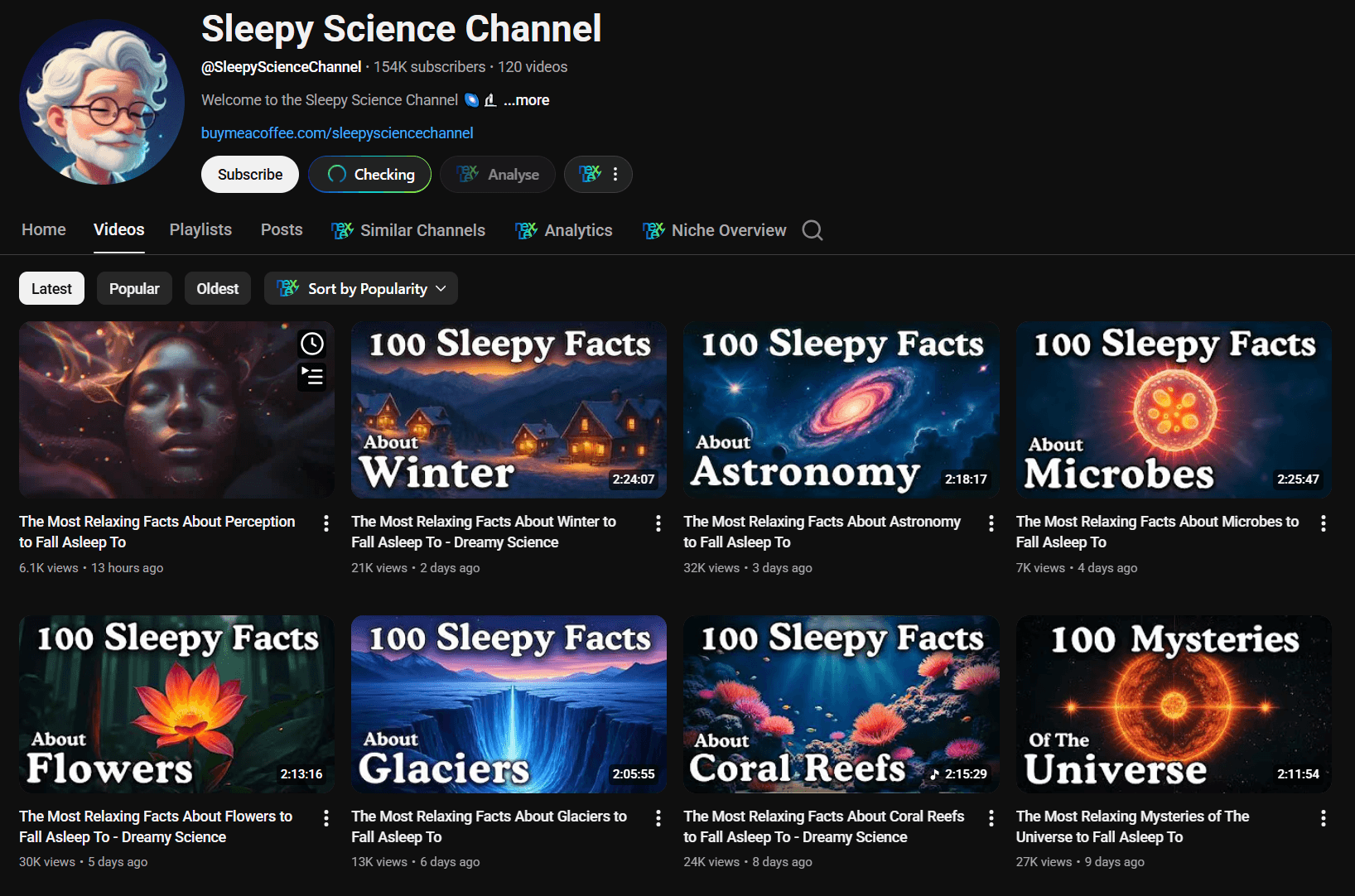Click the Checking subscription status button
Viewport: 1355px width, 896px height.
tap(369, 174)
